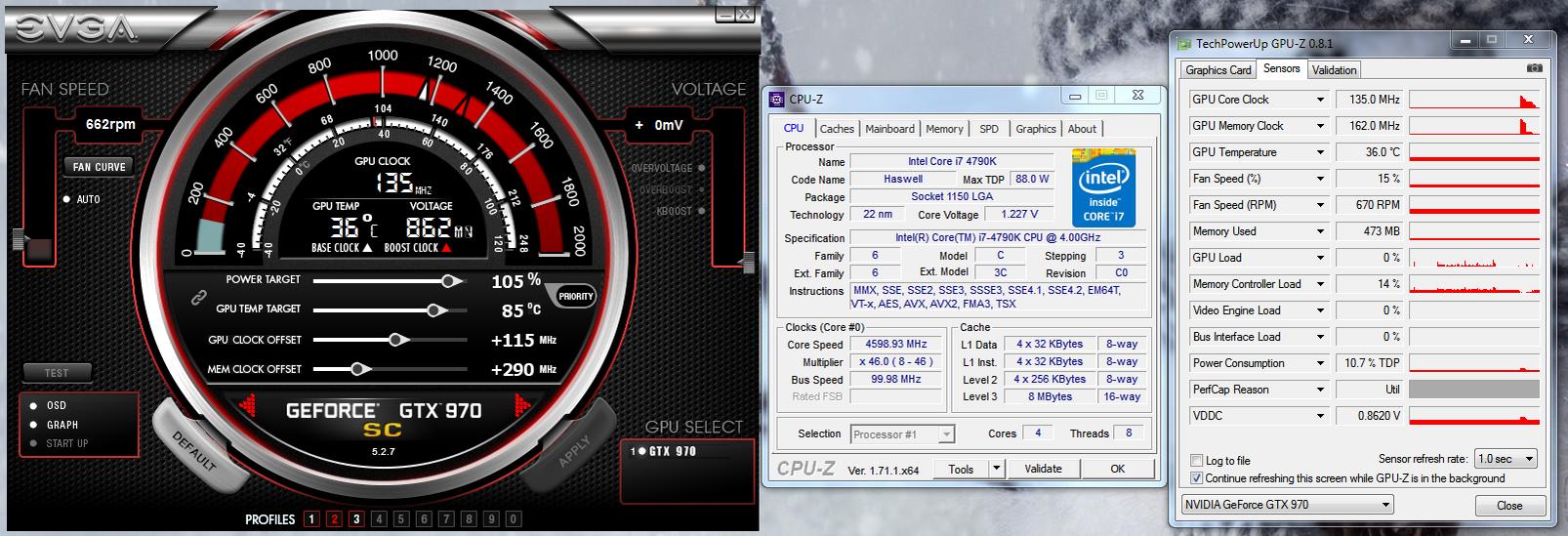
Task: Open the CPU-Z Tools dropdown arrow
Action: click(x=996, y=469)
